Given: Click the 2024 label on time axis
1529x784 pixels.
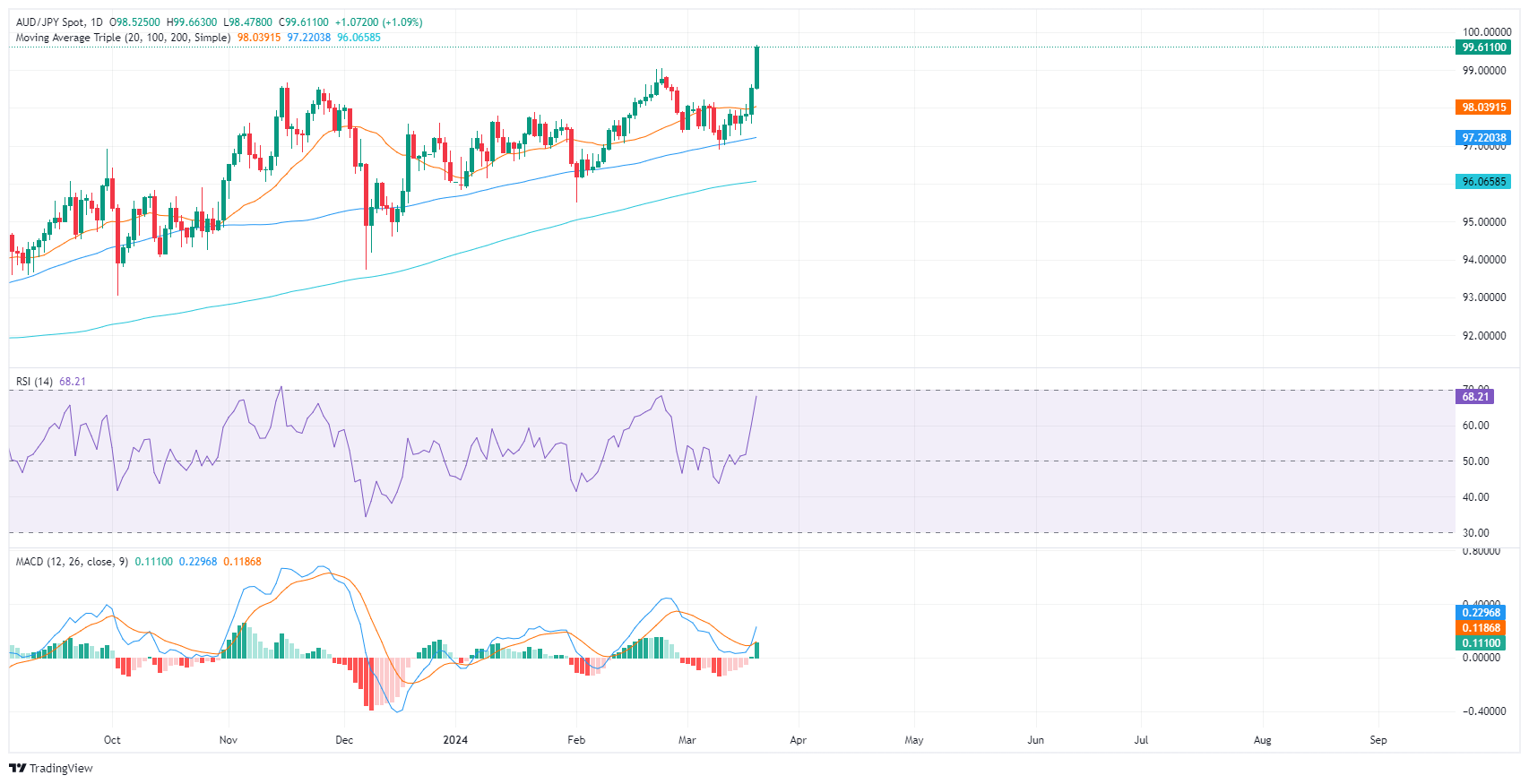Looking at the screenshot, I should point(455,740).
